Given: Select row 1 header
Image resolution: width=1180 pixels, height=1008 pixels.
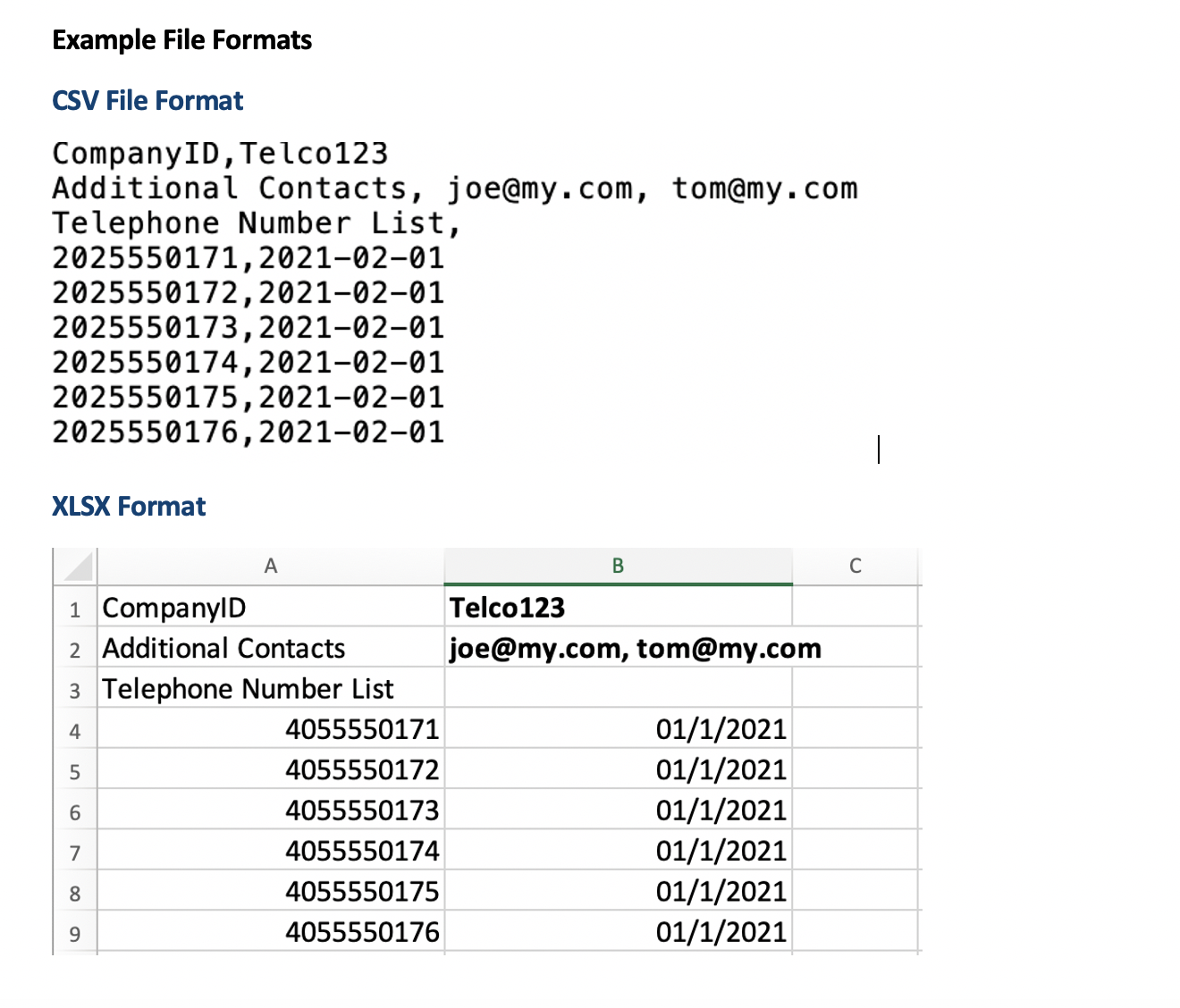Looking at the screenshot, I should click(x=75, y=609).
